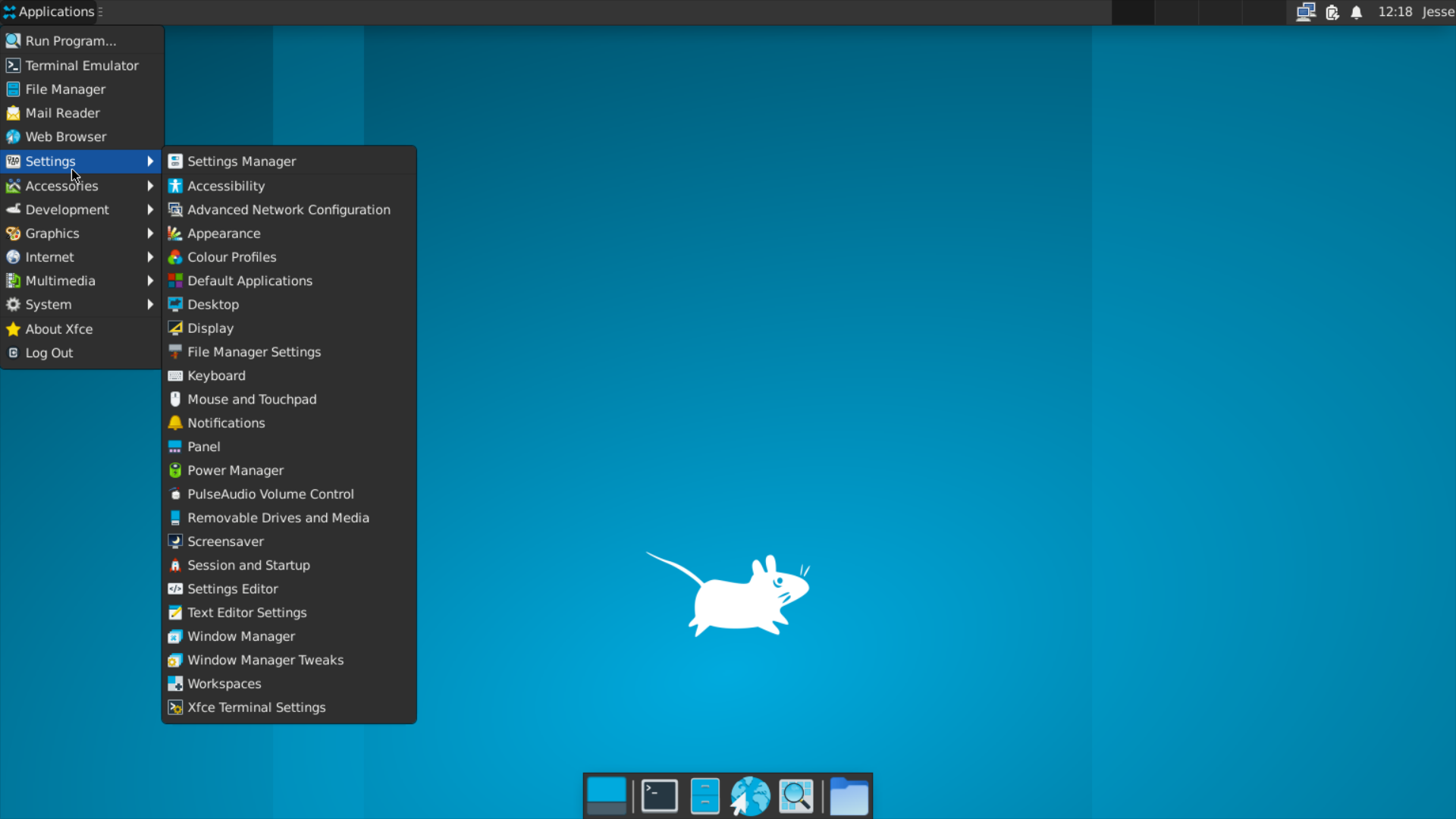Open Workspaces settings entry
Screen dimensions: 1456x819
tap(289, 683)
